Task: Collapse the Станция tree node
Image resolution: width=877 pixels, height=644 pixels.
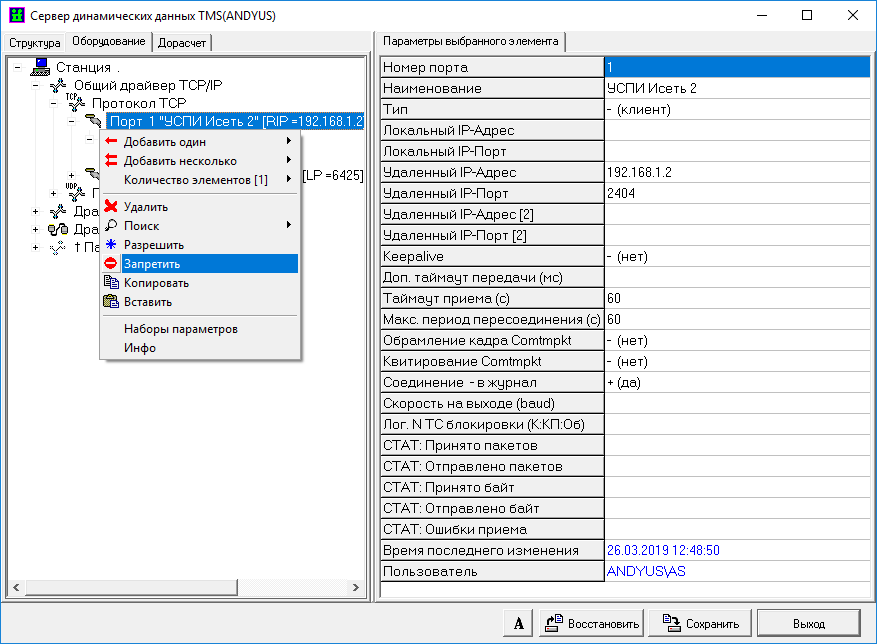Action: click(x=18, y=67)
